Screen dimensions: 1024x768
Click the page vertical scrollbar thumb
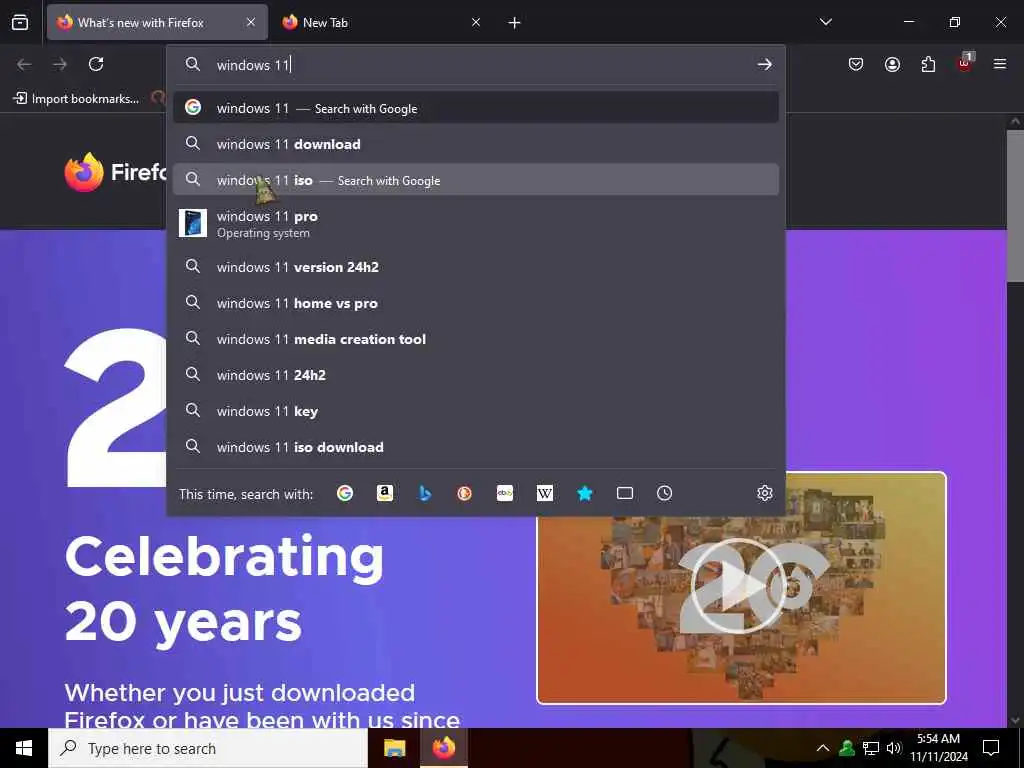1015,206
